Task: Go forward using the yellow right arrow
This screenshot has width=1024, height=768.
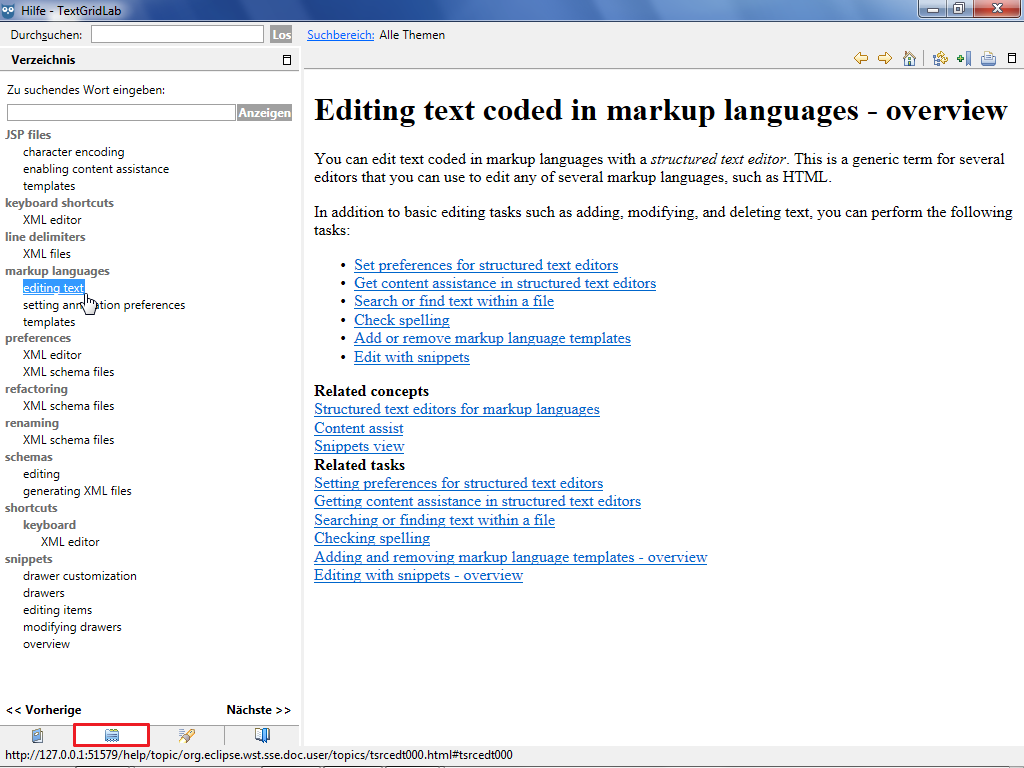Action: point(885,59)
